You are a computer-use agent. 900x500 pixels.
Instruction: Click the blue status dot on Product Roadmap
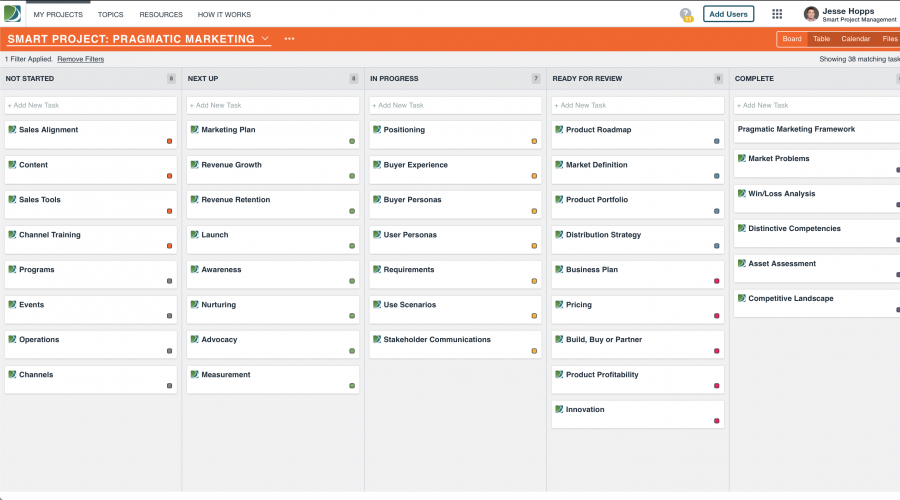(x=716, y=141)
